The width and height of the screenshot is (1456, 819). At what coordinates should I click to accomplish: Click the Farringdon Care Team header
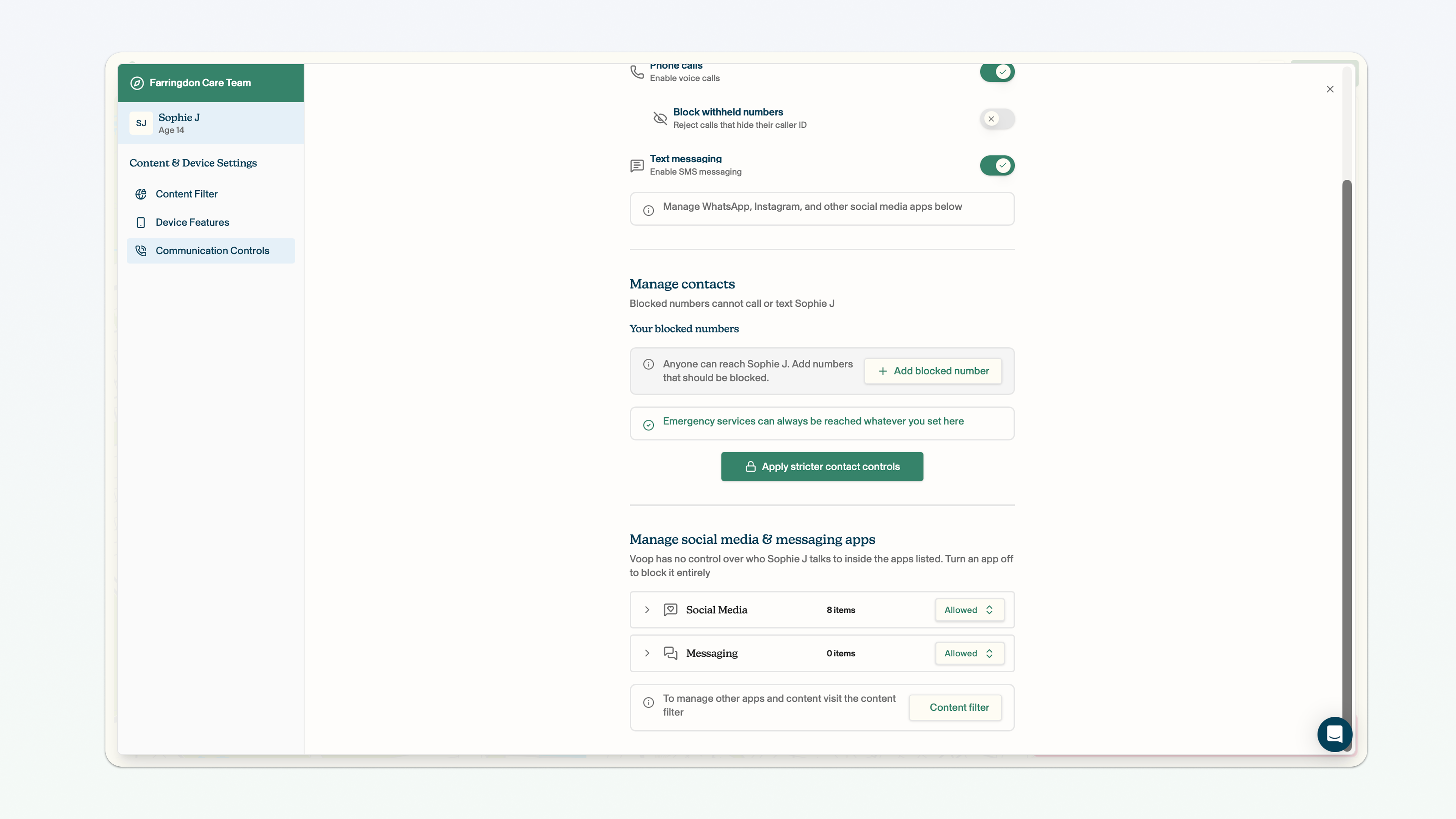[211, 83]
